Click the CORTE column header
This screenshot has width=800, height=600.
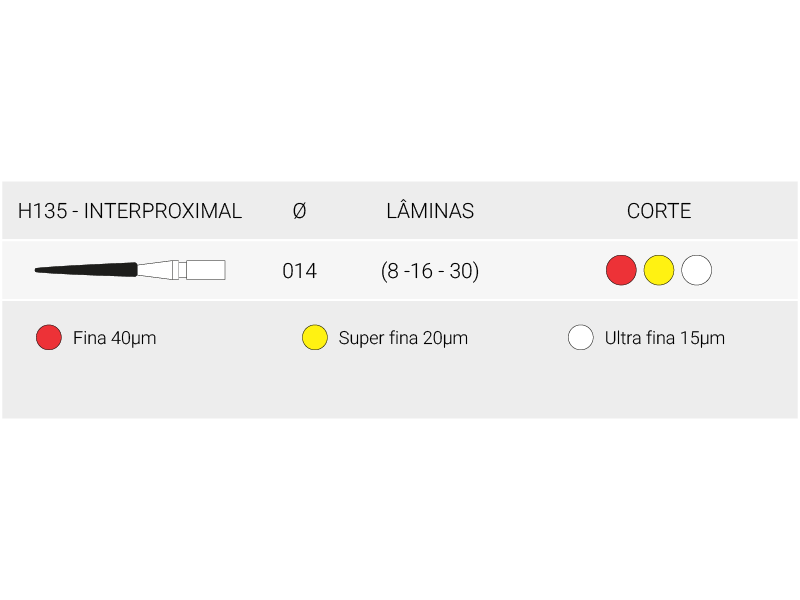pyautogui.click(x=659, y=211)
